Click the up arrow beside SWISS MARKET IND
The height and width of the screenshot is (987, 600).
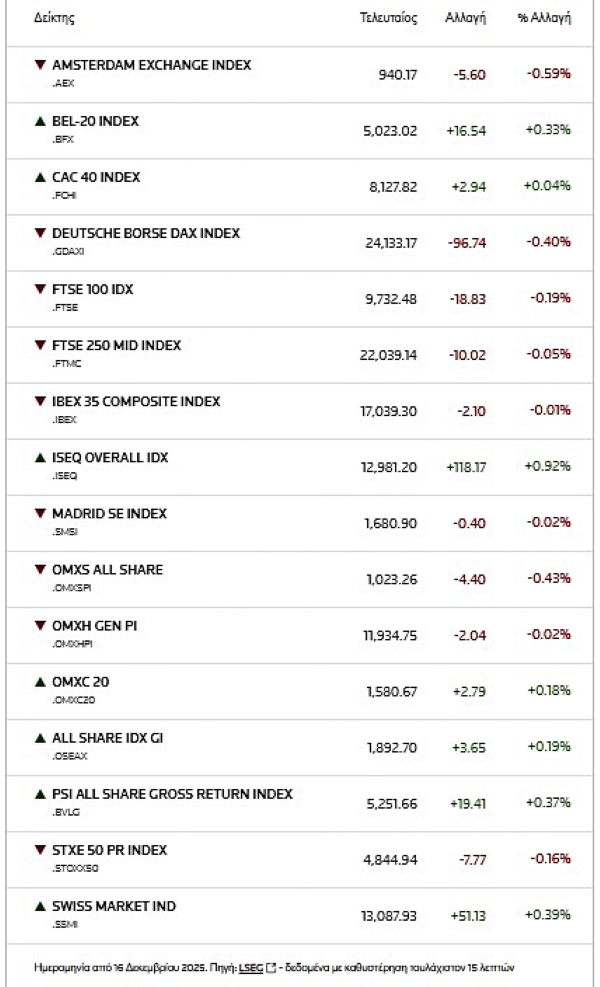40,906
